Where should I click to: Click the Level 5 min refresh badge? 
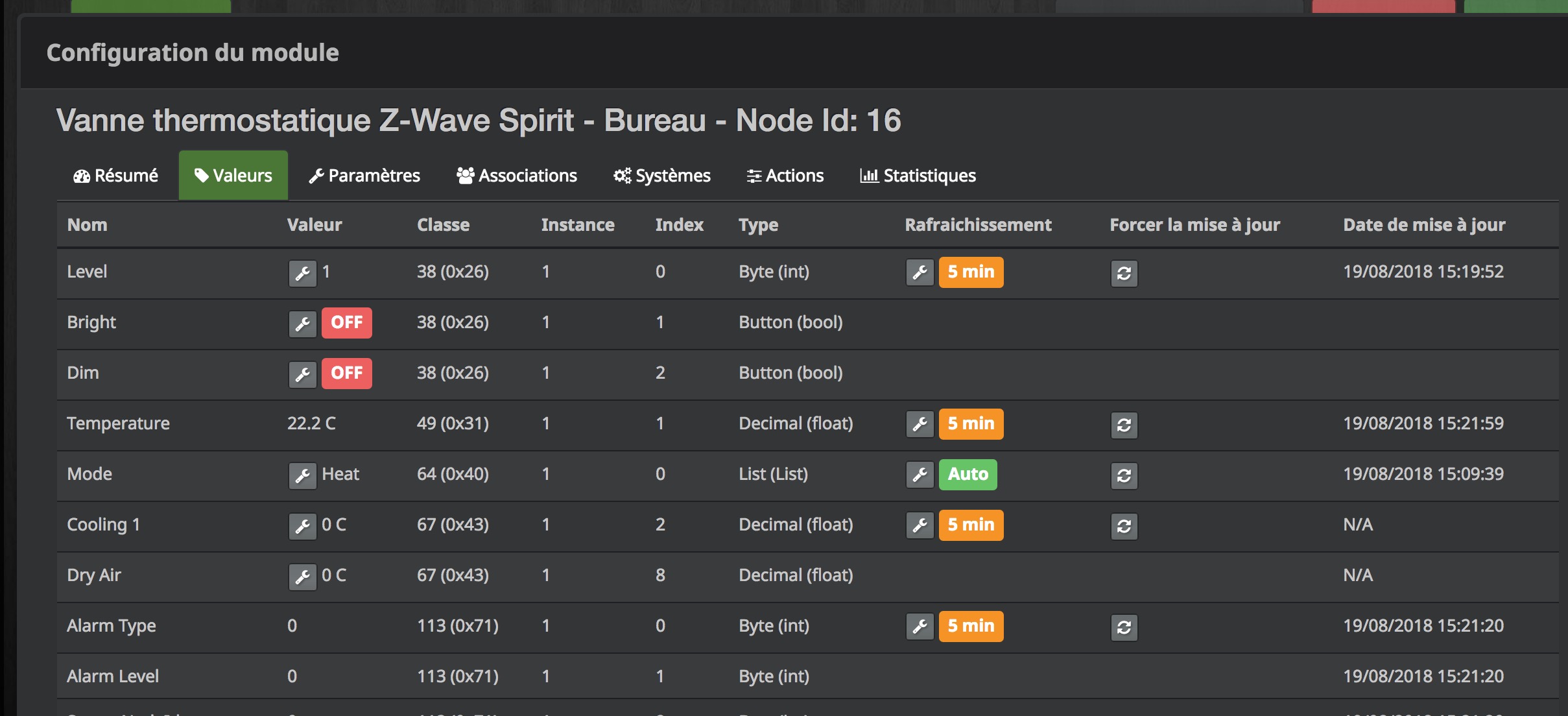(x=971, y=272)
